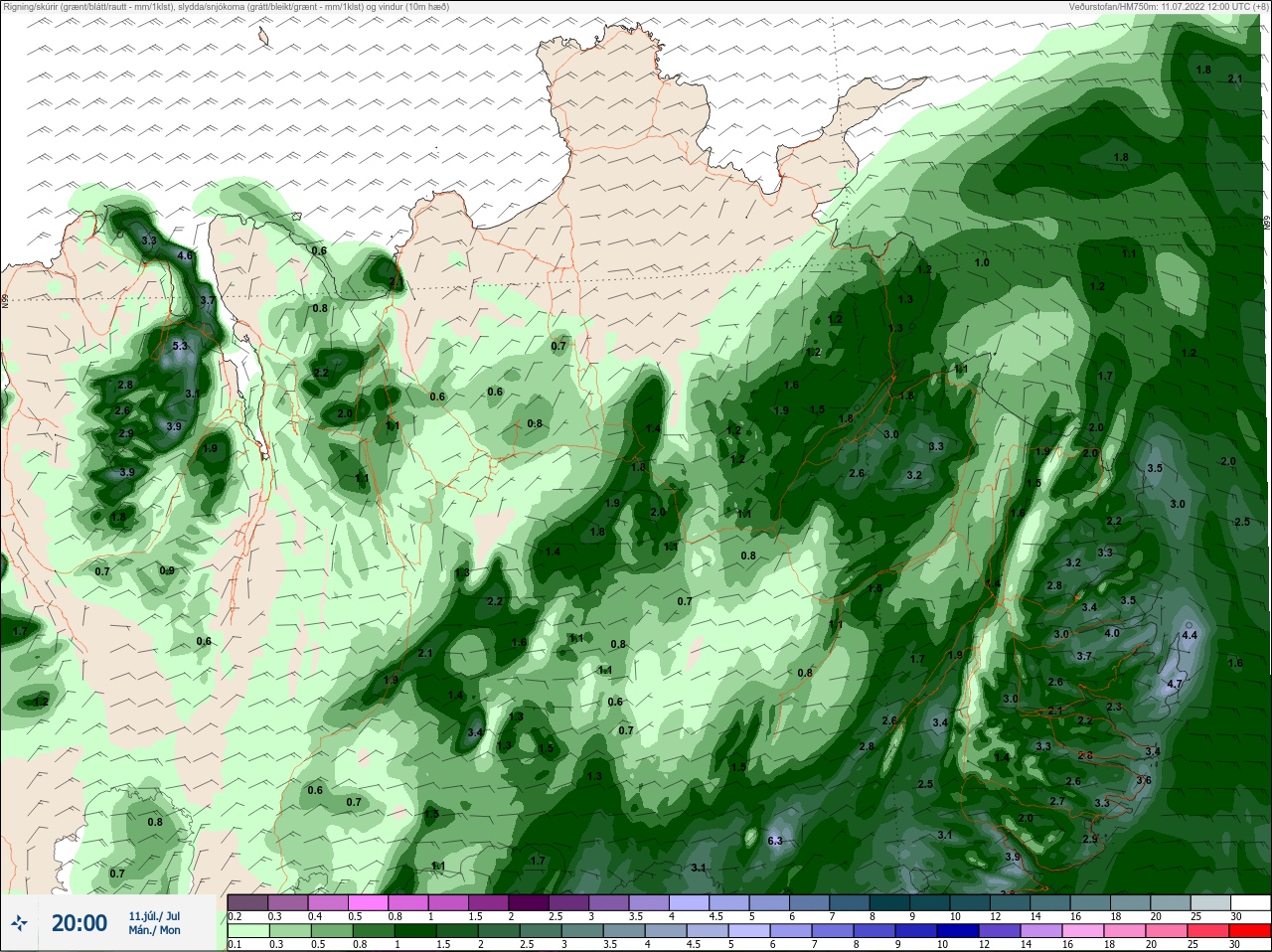This screenshot has height=952, width=1272.
Task: Click the 6.3 precipitation value on the map
Action: 775,841
